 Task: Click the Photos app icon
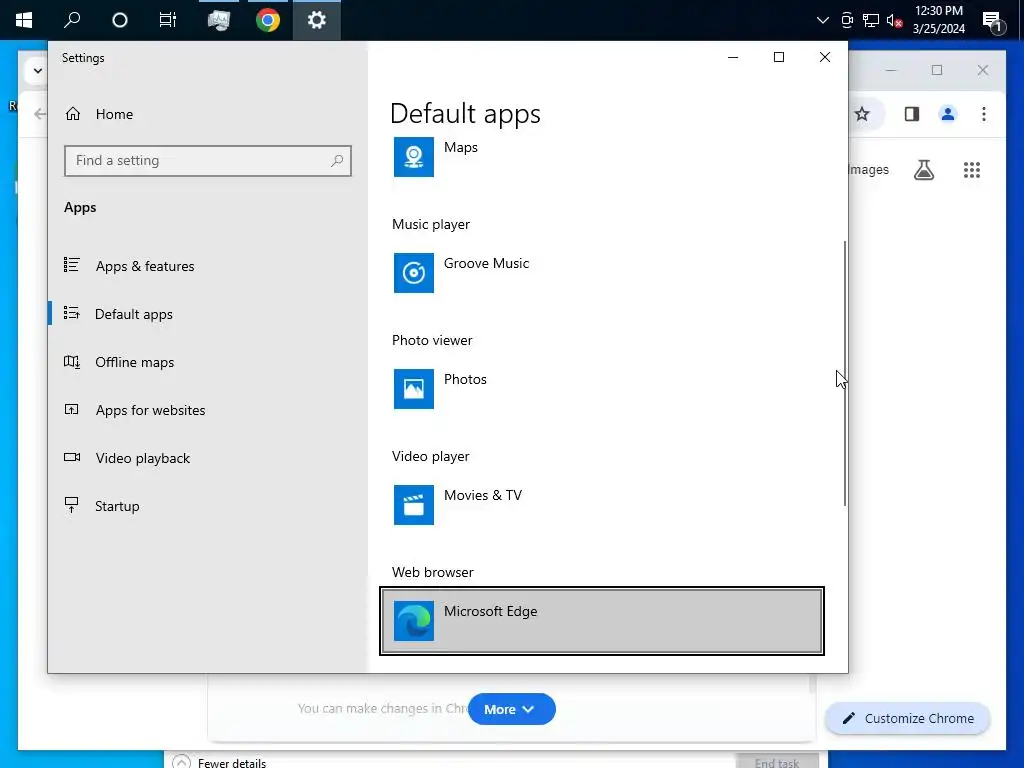[x=413, y=389]
